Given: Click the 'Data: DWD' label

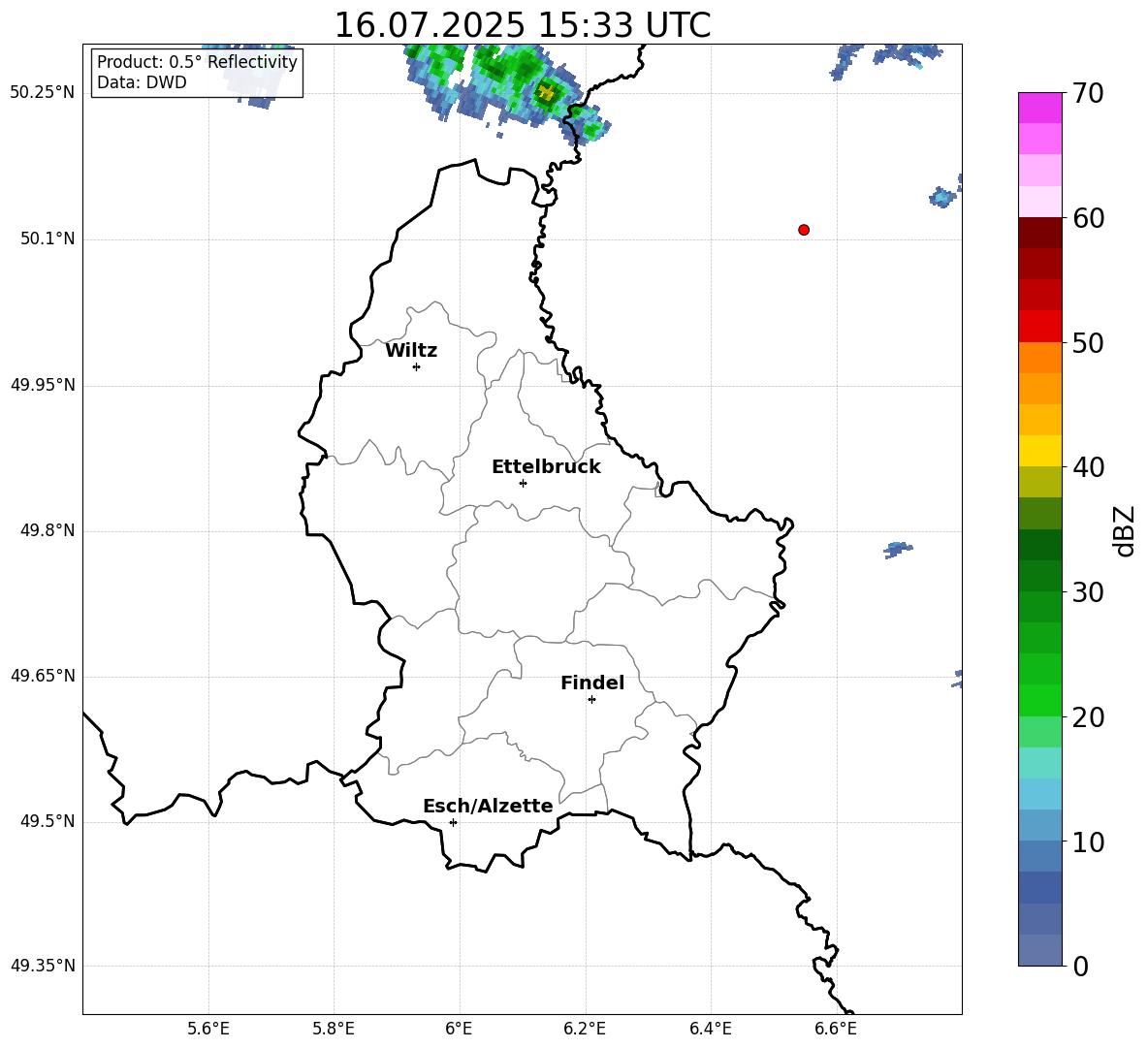Looking at the screenshot, I should [142, 82].
